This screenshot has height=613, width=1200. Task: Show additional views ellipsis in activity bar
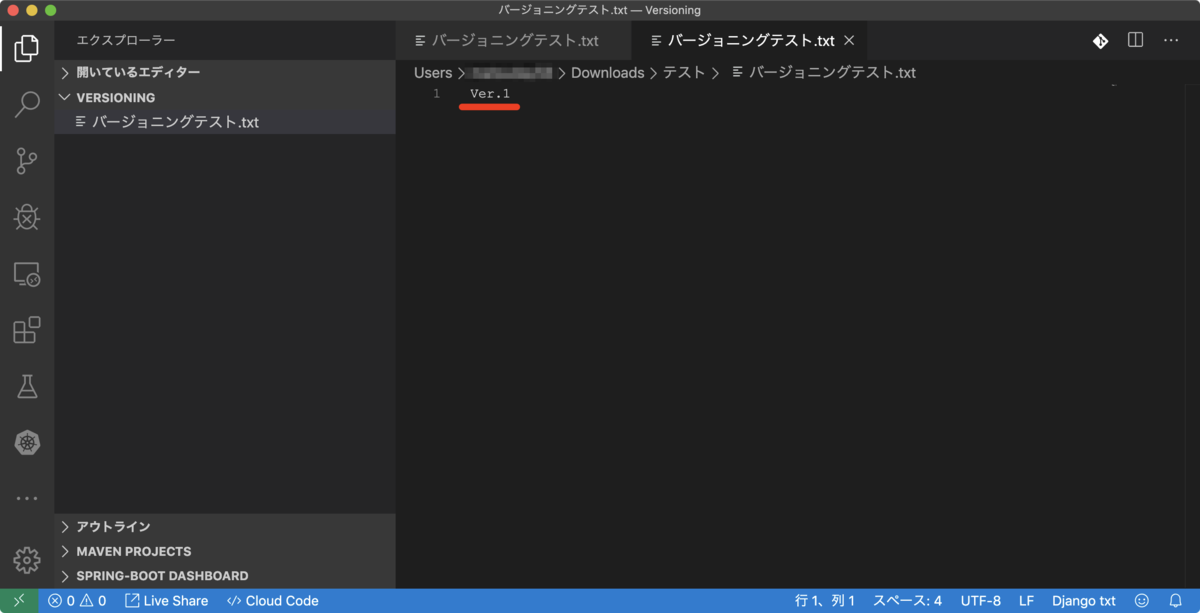point(27,498)
